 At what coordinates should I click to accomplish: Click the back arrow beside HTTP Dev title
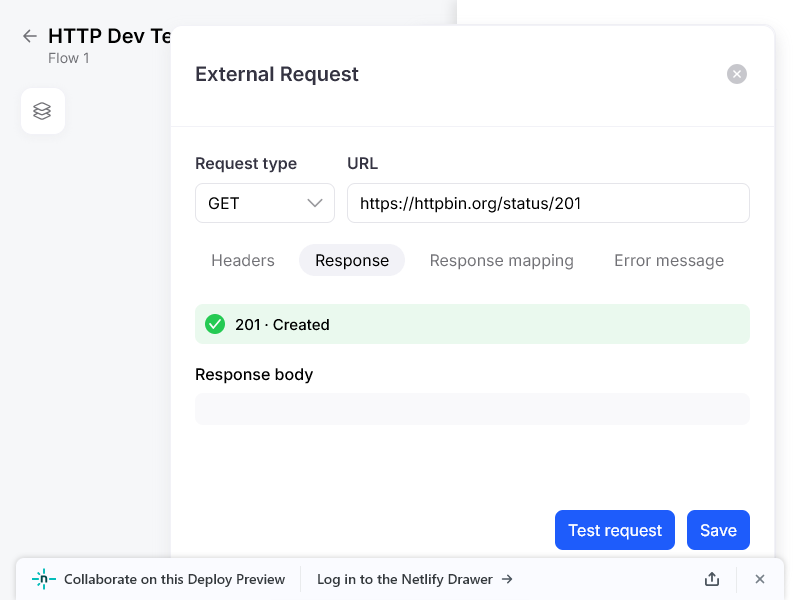point(30,36)
